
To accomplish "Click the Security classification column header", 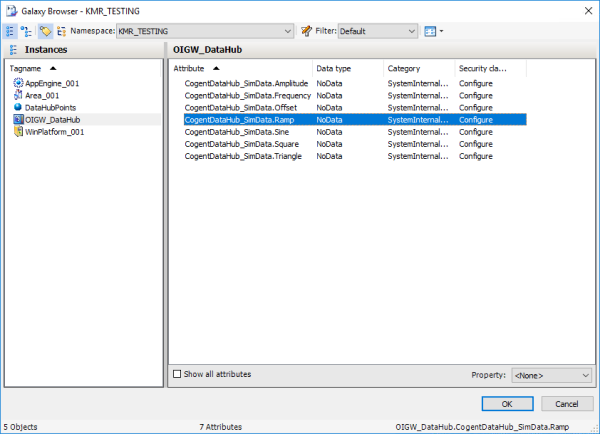I will 491,69.
